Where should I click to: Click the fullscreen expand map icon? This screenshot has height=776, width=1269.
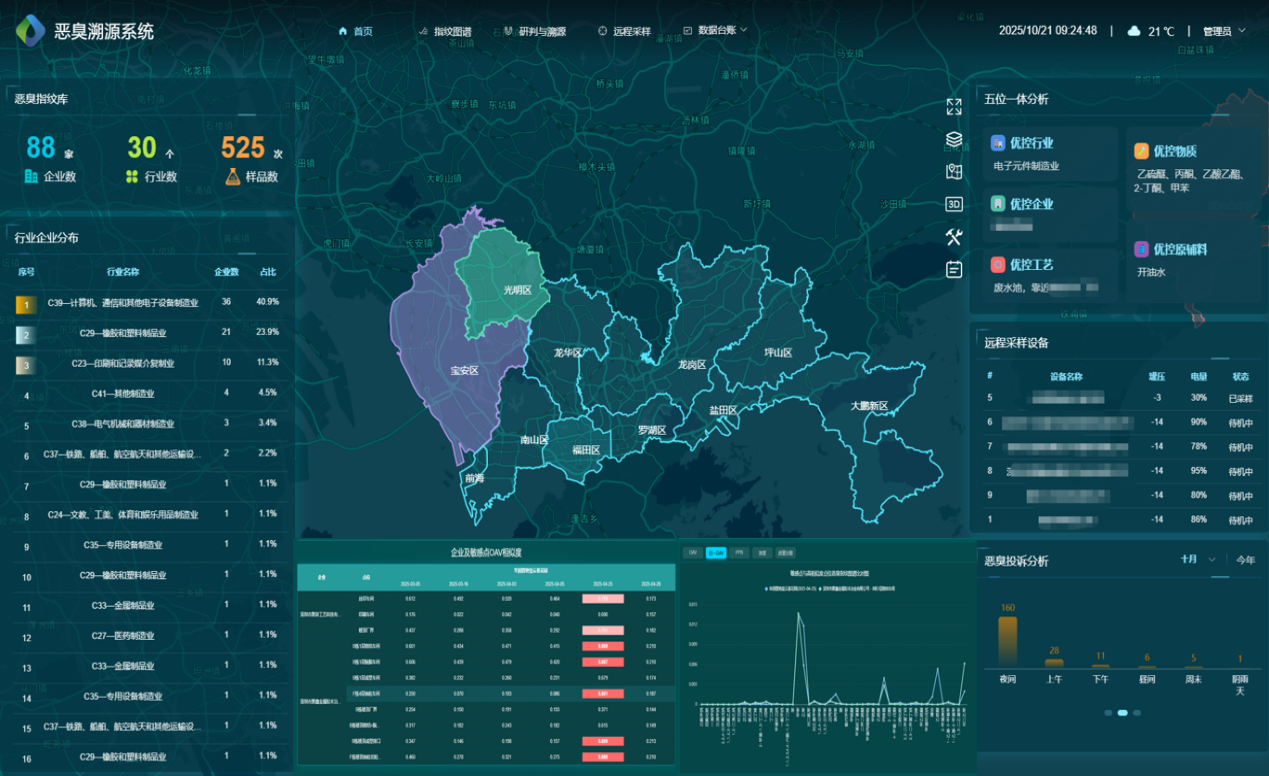coord(954,107)
